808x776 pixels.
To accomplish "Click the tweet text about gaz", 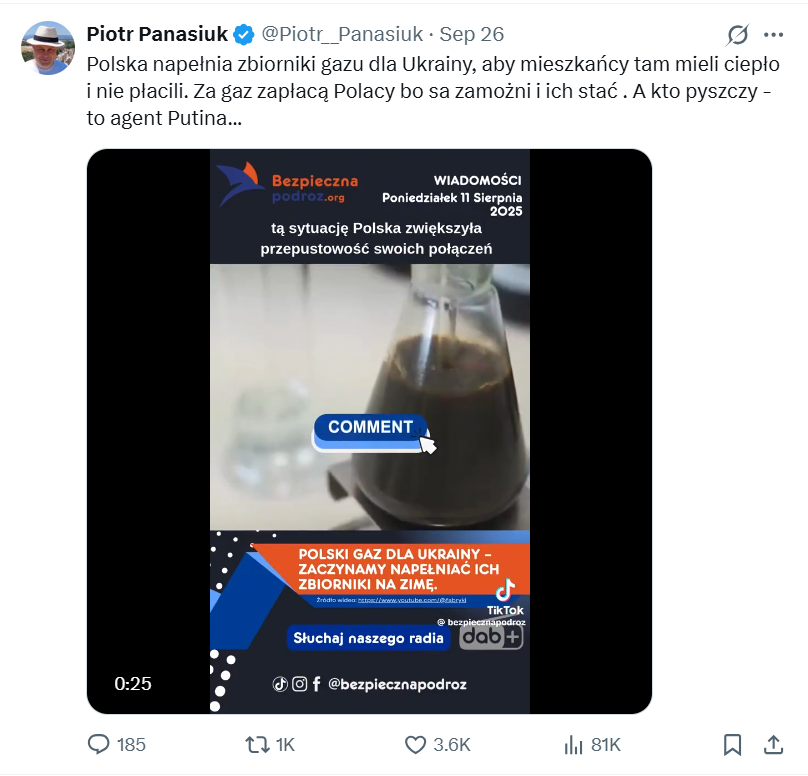I will click(433, 91).
